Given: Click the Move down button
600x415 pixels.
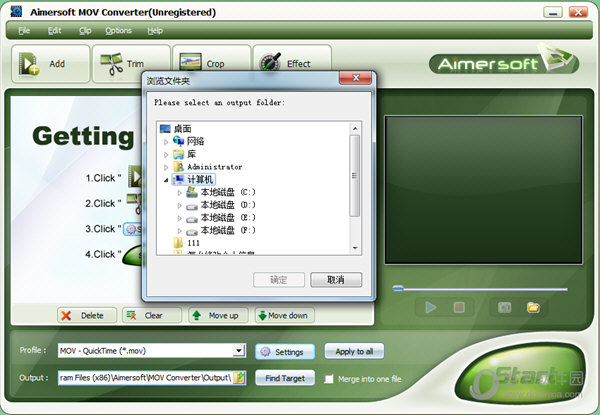Looking at the screenshot, I should pos(284,316).
